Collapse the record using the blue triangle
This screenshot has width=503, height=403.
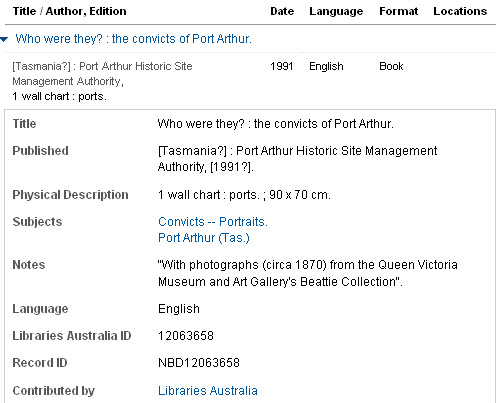tap(4, 39)
